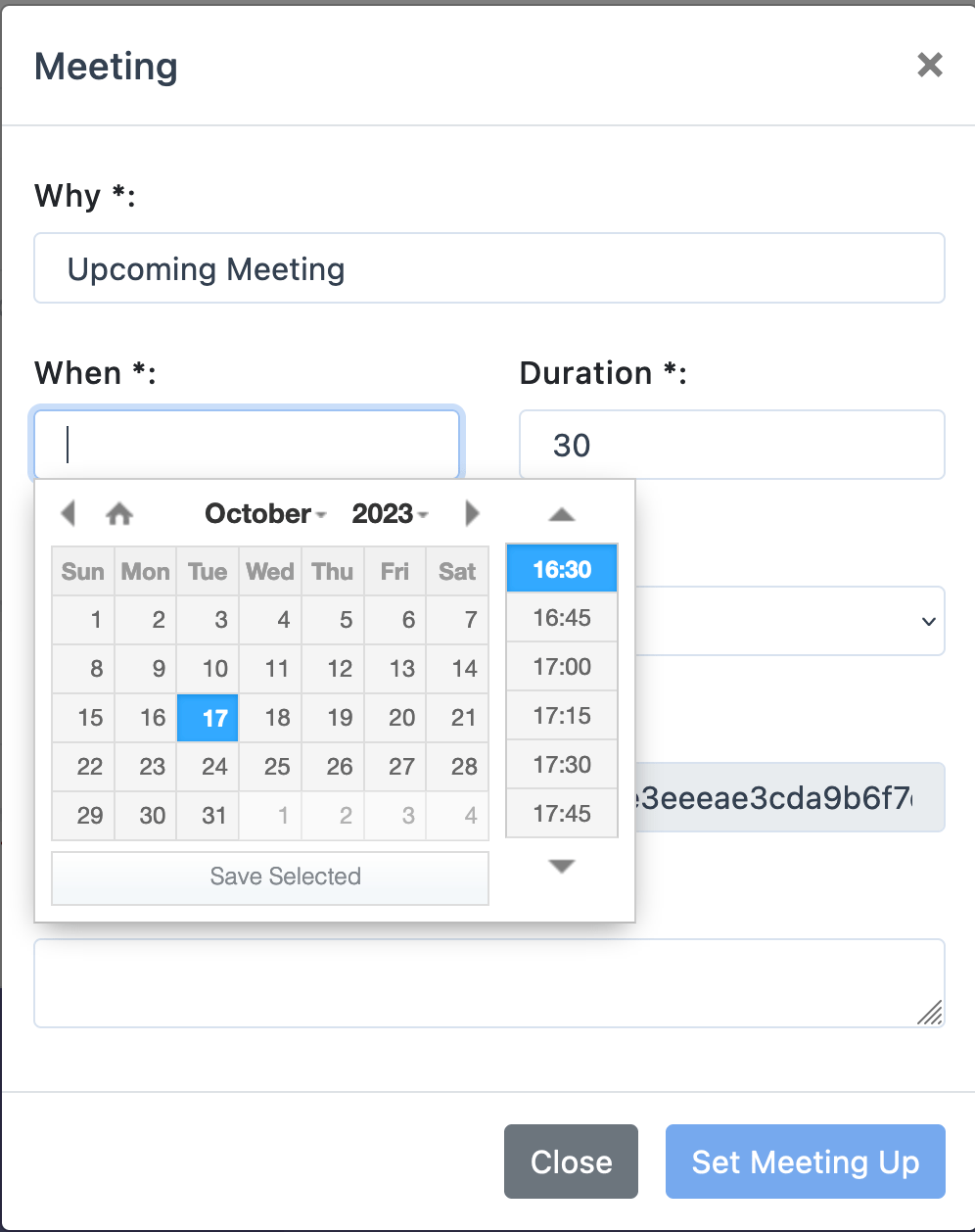Screen dimensions: 975x1232
Task: Click the gray Close button
Action: (x=571, y=1161)
